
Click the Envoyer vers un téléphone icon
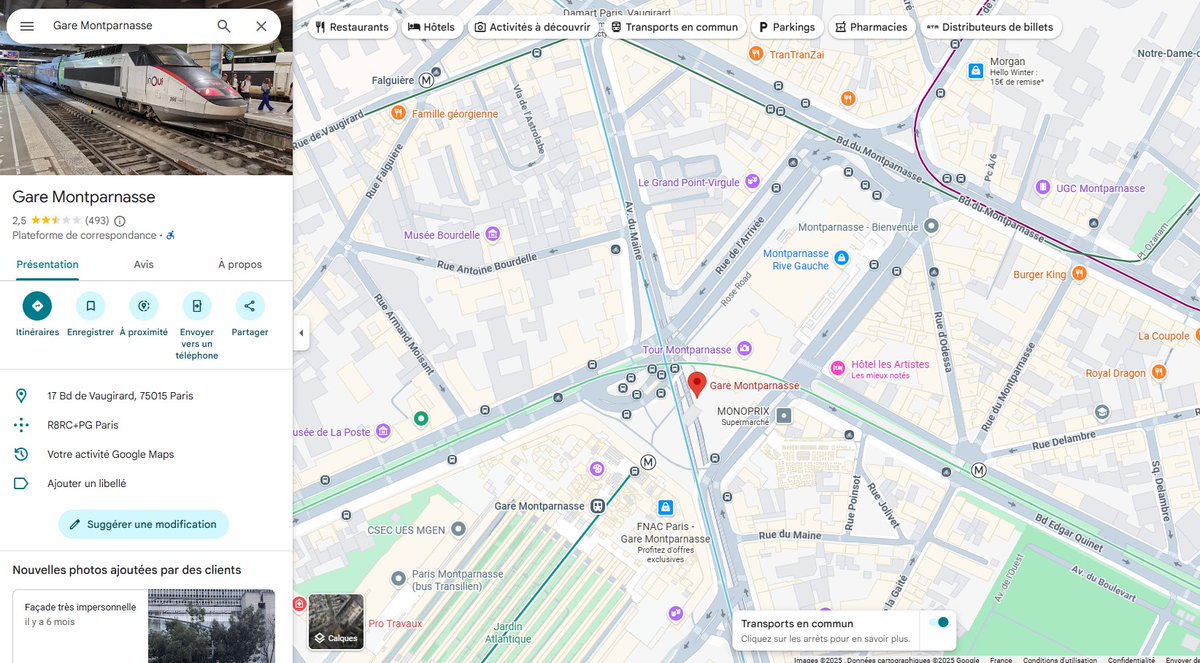pos(196,308)
